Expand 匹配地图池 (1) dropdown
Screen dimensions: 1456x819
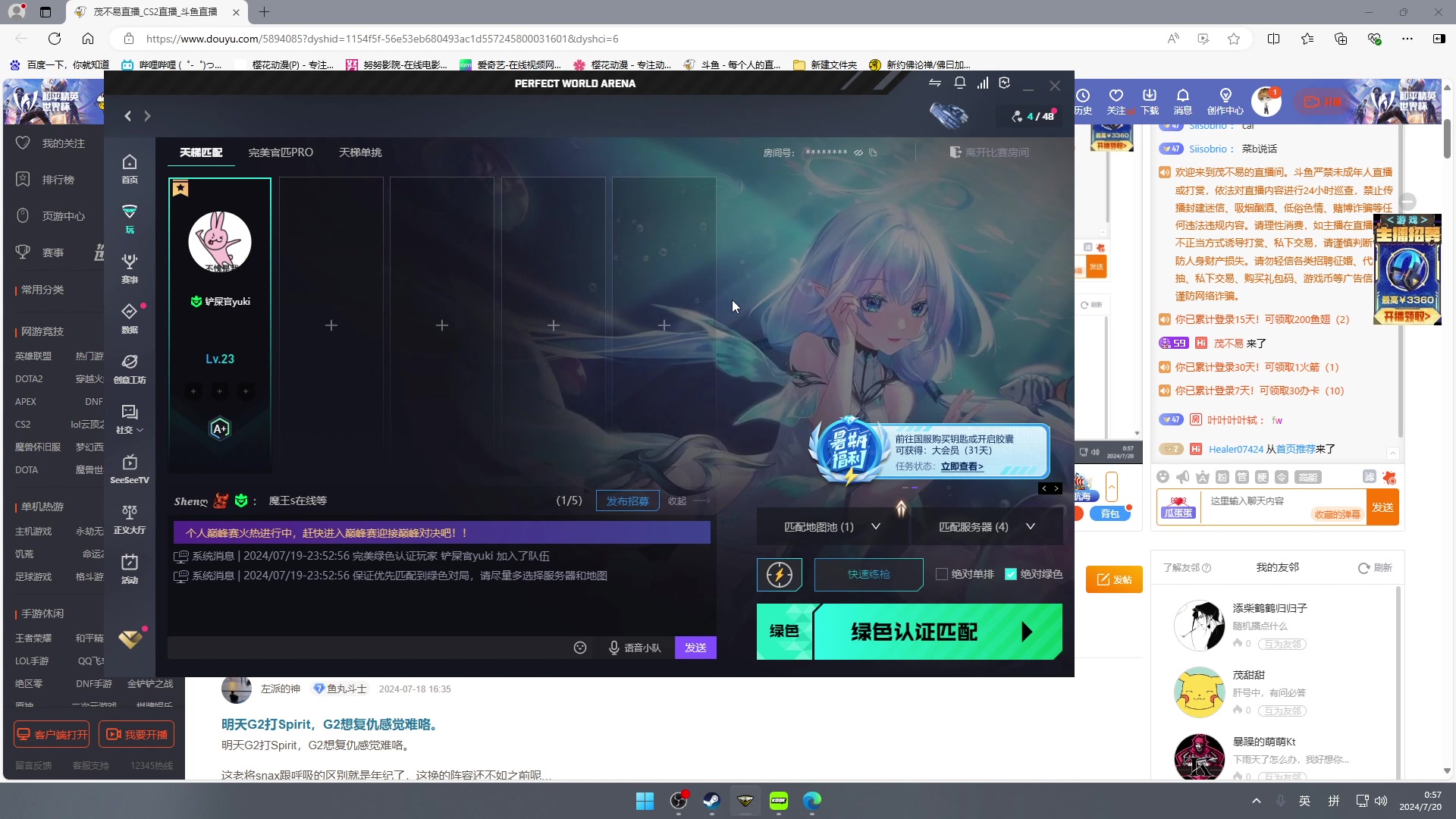click(832, 526)
